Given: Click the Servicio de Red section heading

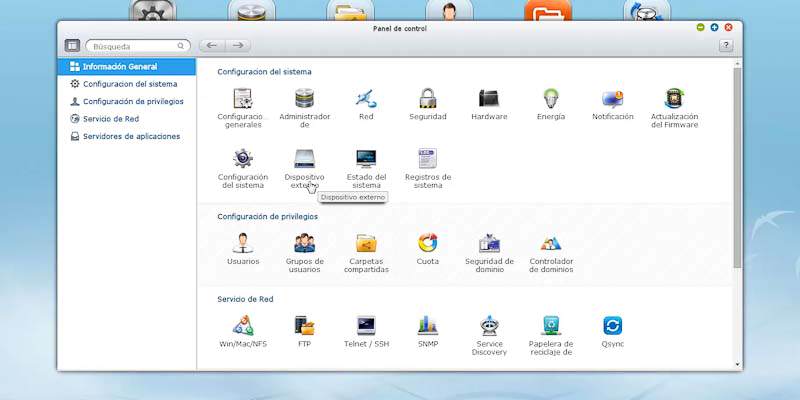Looking at the screenshot, I should (245, 299).
